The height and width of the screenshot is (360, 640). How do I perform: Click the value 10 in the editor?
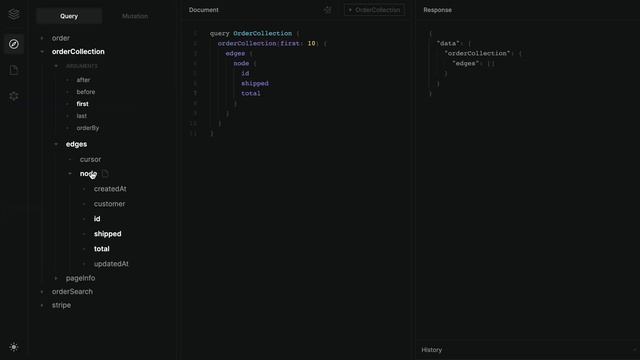click(311, 43)
